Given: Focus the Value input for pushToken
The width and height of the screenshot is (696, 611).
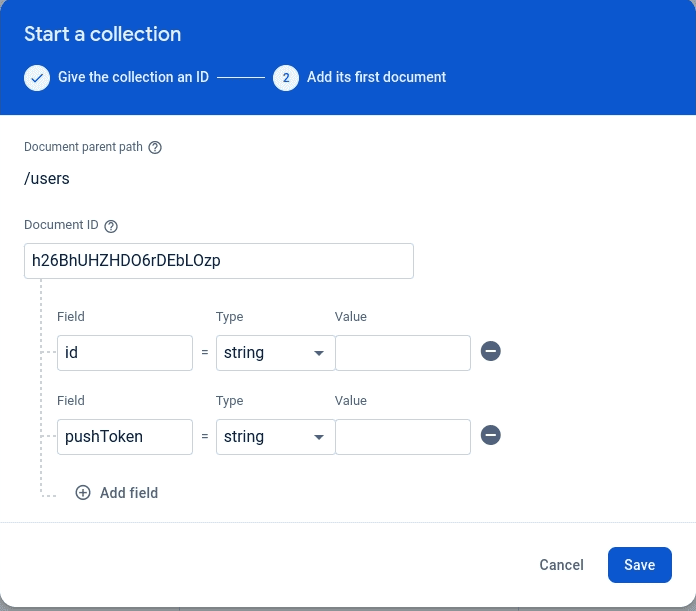Looking at the screenshot, I should pyautogui.click(x=402, y=437).
